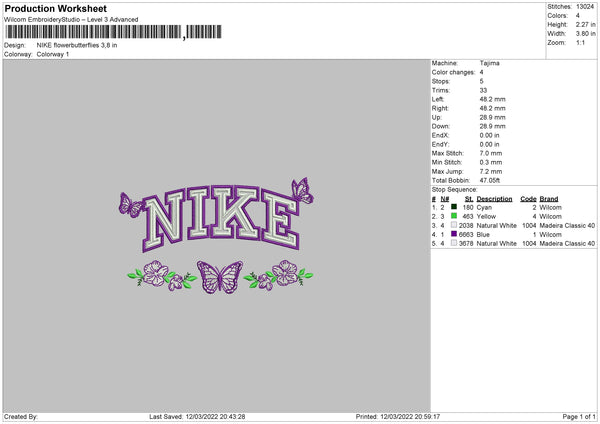Click the Code column header
The height and width of the screenshot is (424, 600).
pyautogui.click(x=528, y=199)
